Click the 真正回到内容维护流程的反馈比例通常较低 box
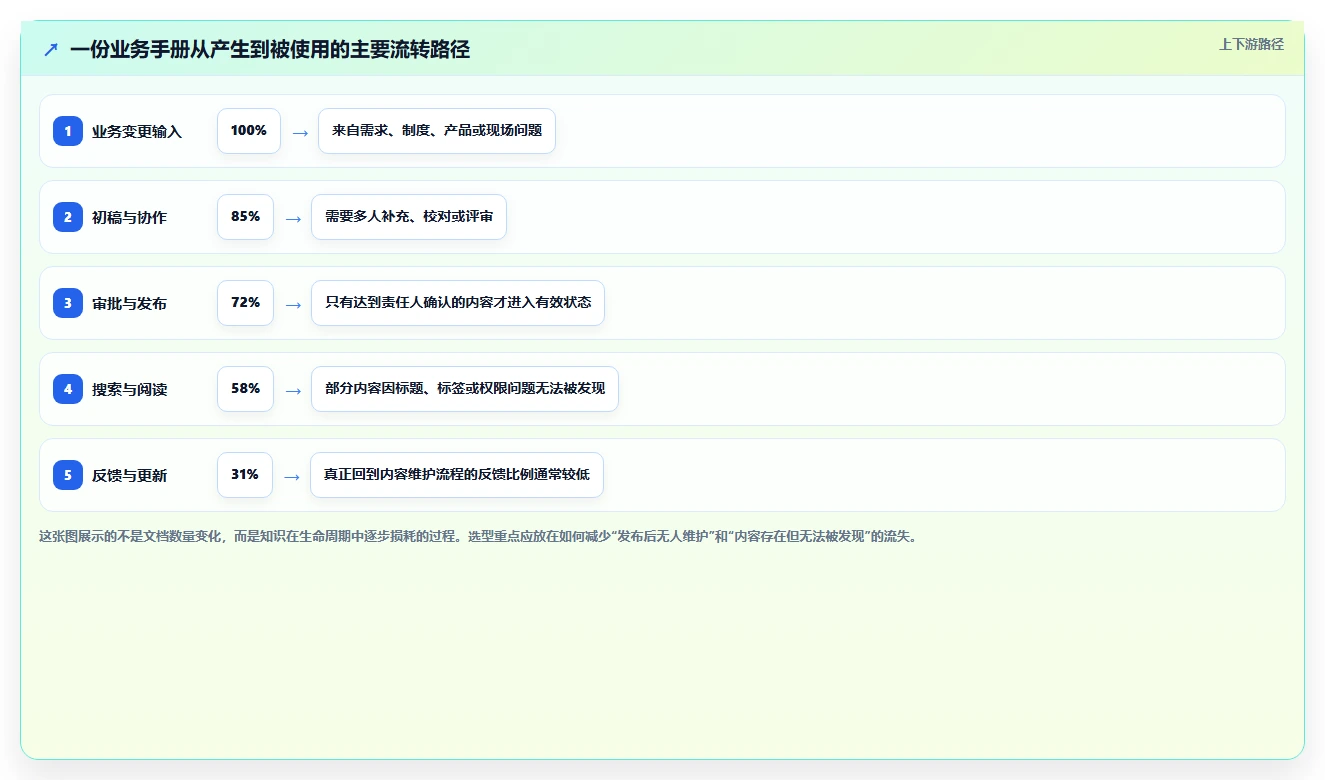 coord(457,475)
